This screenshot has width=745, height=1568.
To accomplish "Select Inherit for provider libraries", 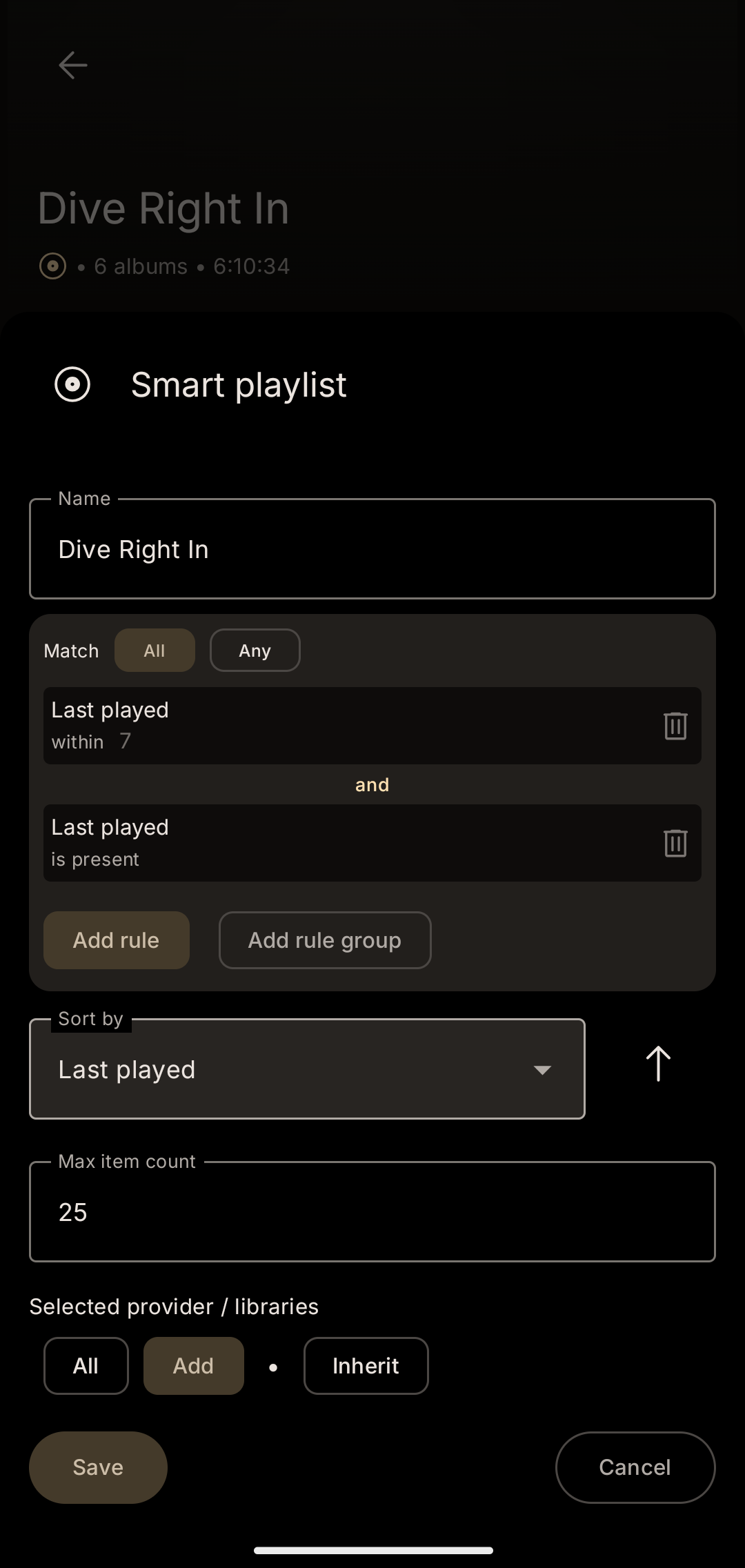I will [x=366, y=1366].
